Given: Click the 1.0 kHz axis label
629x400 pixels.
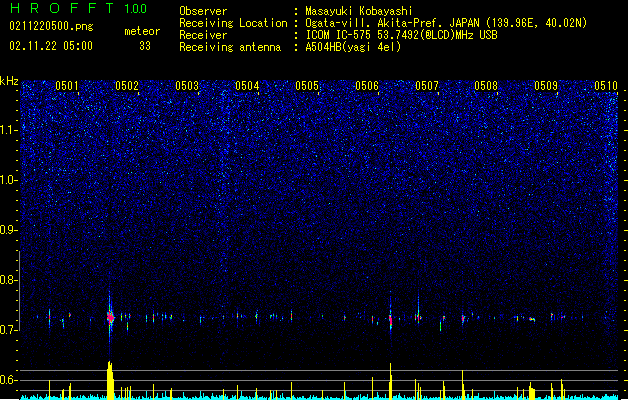Looking at the screenshot, I should [x=9, y=180].
